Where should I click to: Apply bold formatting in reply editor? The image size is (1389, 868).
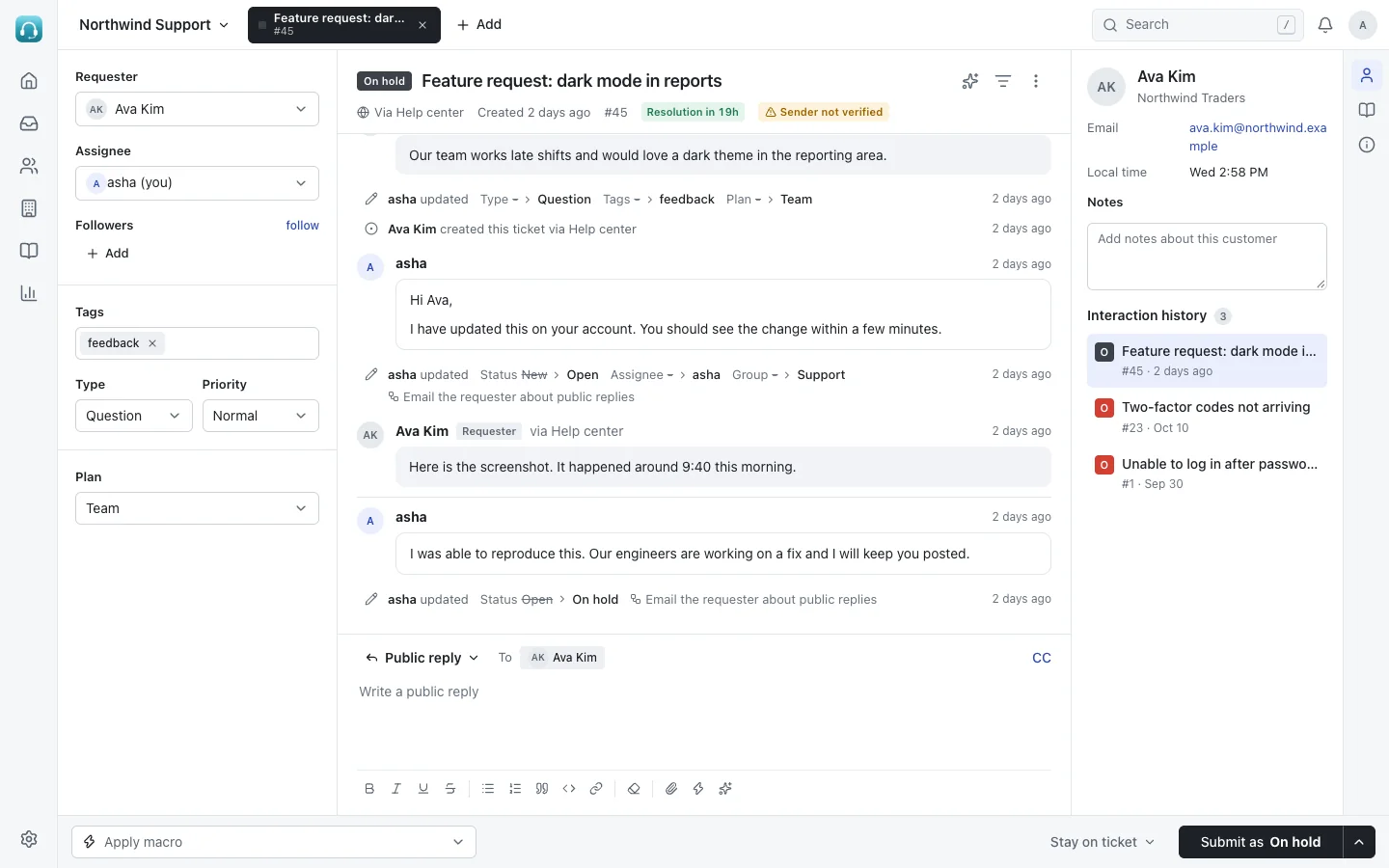369,789
